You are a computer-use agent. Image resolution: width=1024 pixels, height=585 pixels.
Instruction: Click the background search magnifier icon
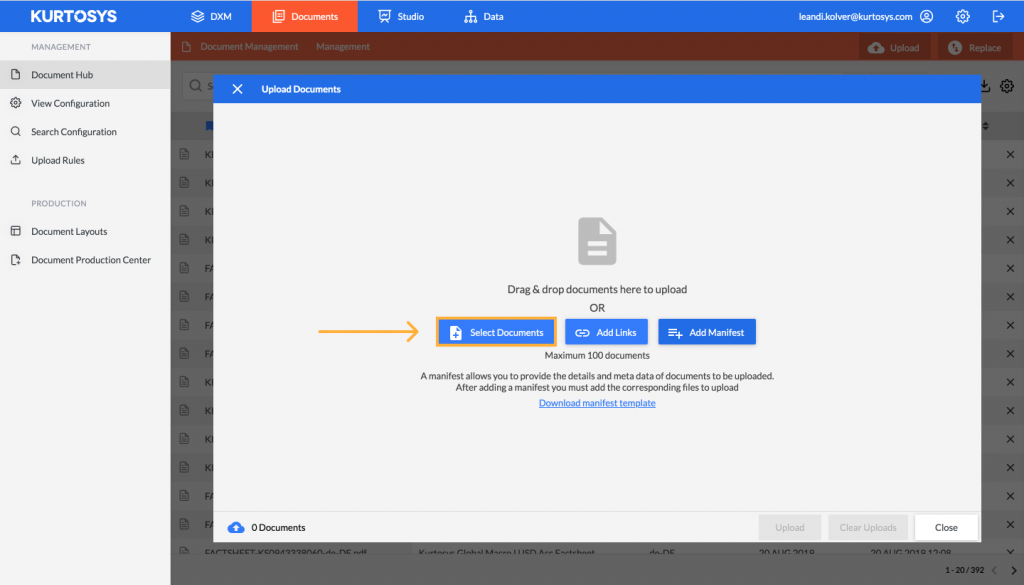click(195, 86)
